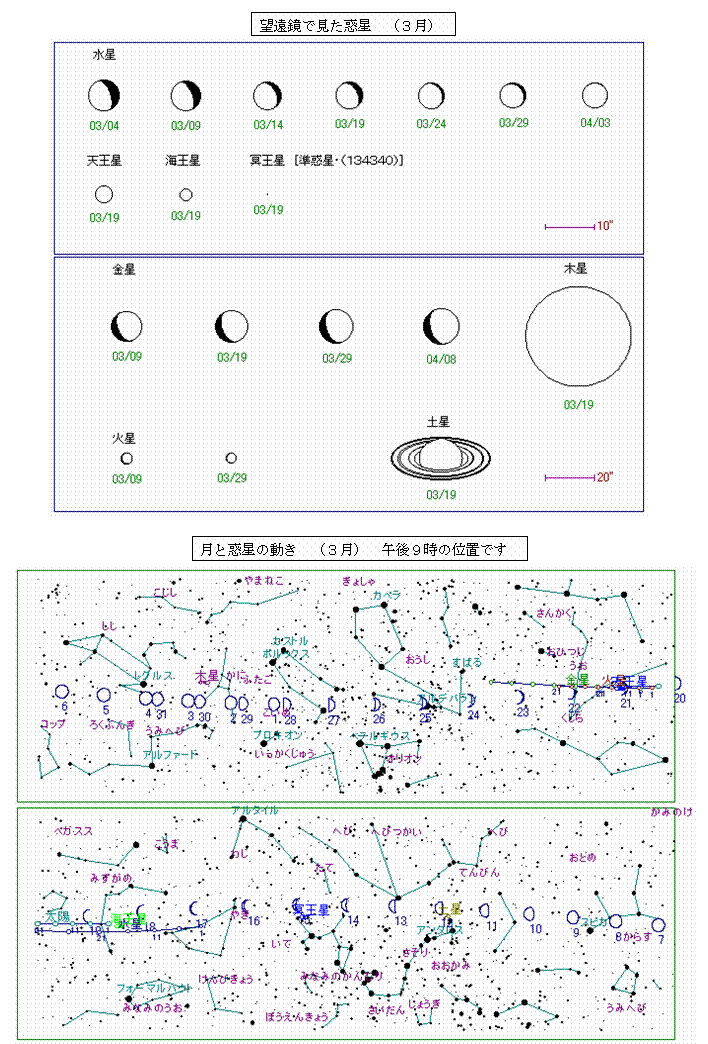
Task: Select the moon icon numbered 6
Action: point(62,692)
